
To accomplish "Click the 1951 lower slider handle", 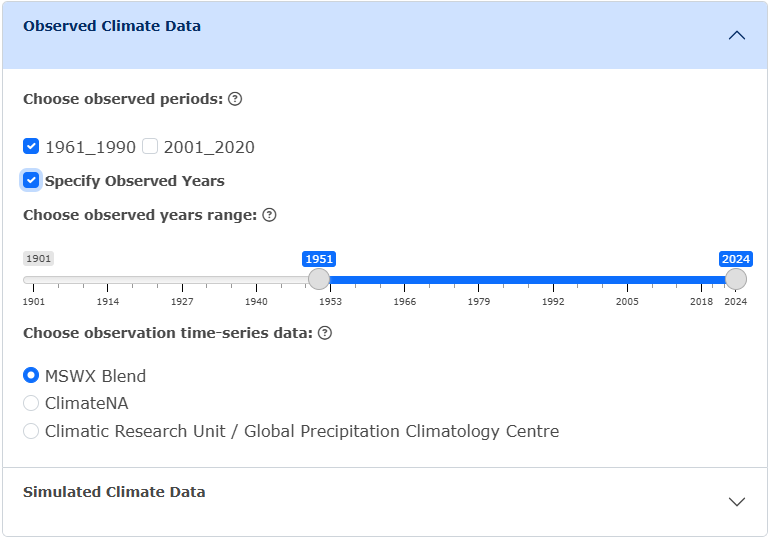I will (319, 279).
